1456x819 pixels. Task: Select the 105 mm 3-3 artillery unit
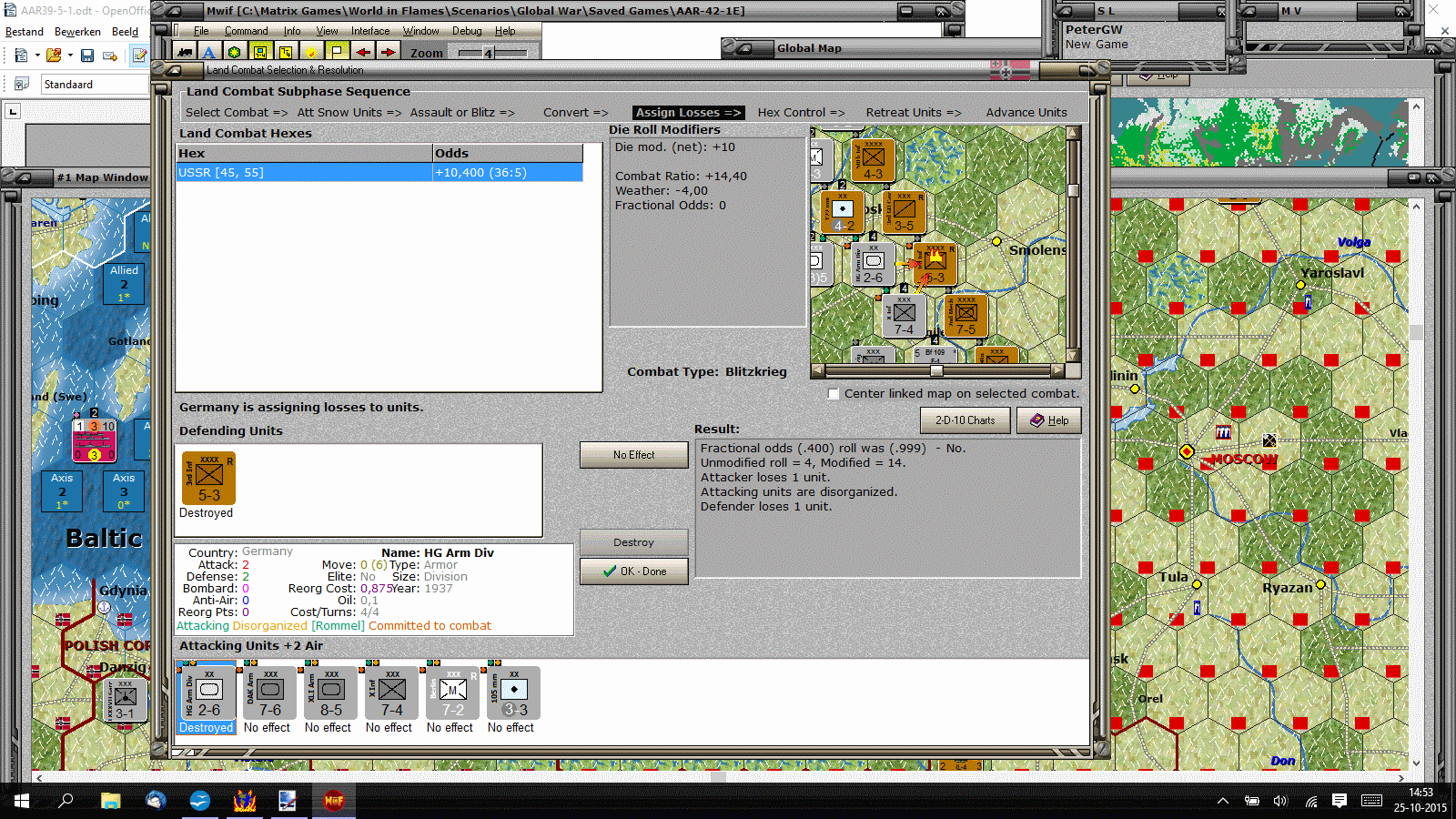[511, 693]
